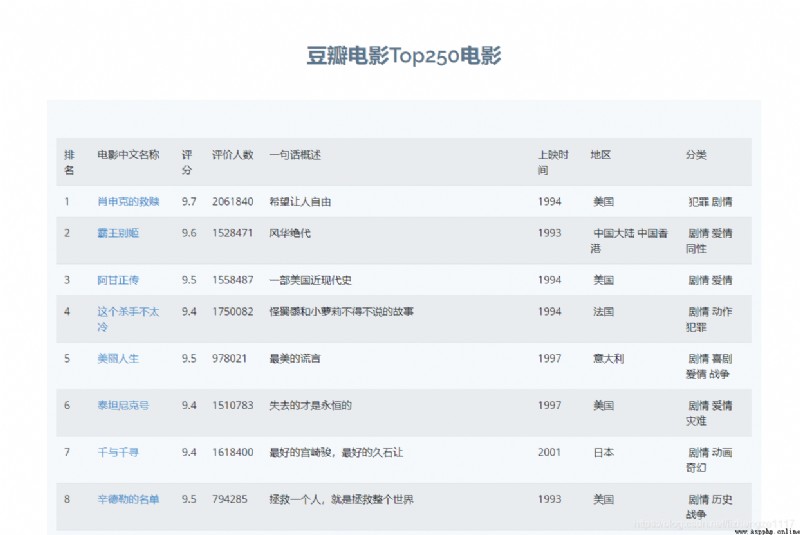Click the summary 拯救一个人，就是拯救整个世界

341,499
